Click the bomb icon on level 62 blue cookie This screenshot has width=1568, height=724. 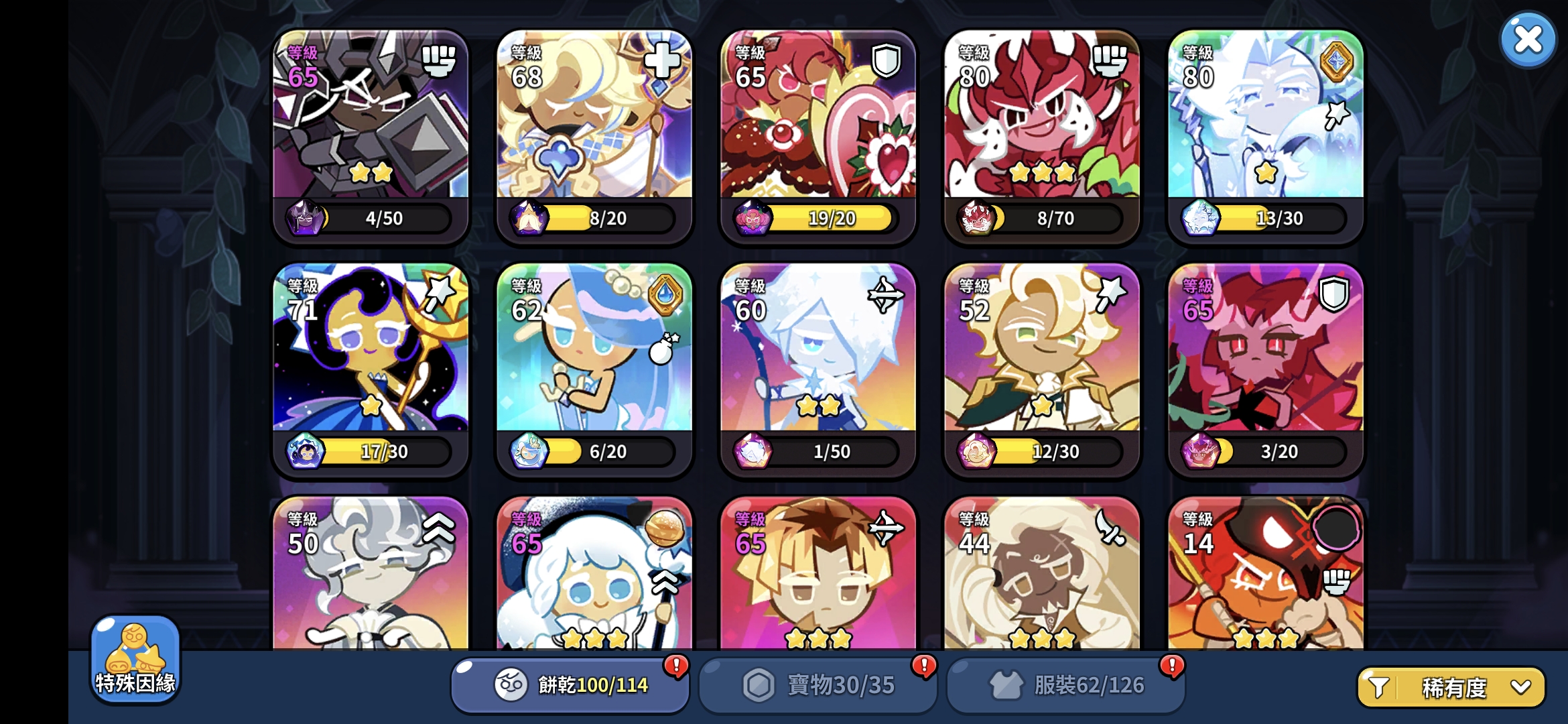[x=664, y=349]
